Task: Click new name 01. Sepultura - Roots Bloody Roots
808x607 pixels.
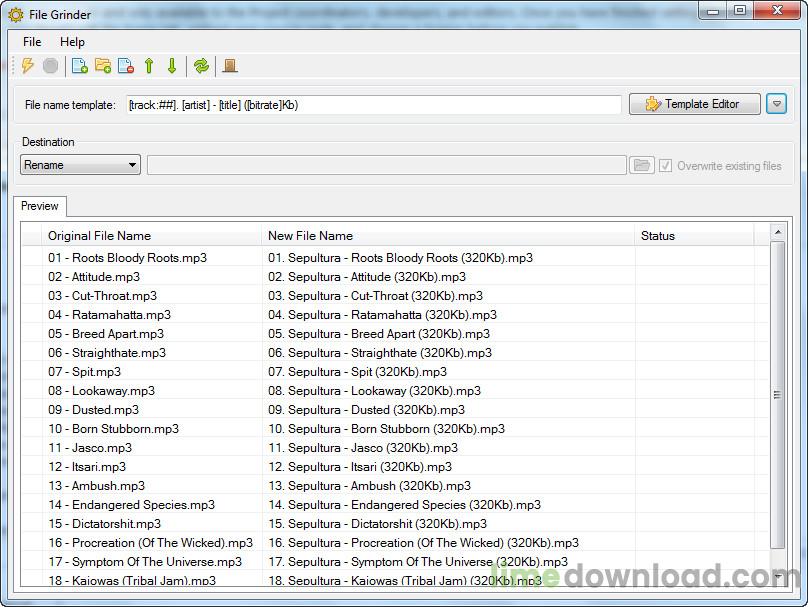Action: click(400, 258)
